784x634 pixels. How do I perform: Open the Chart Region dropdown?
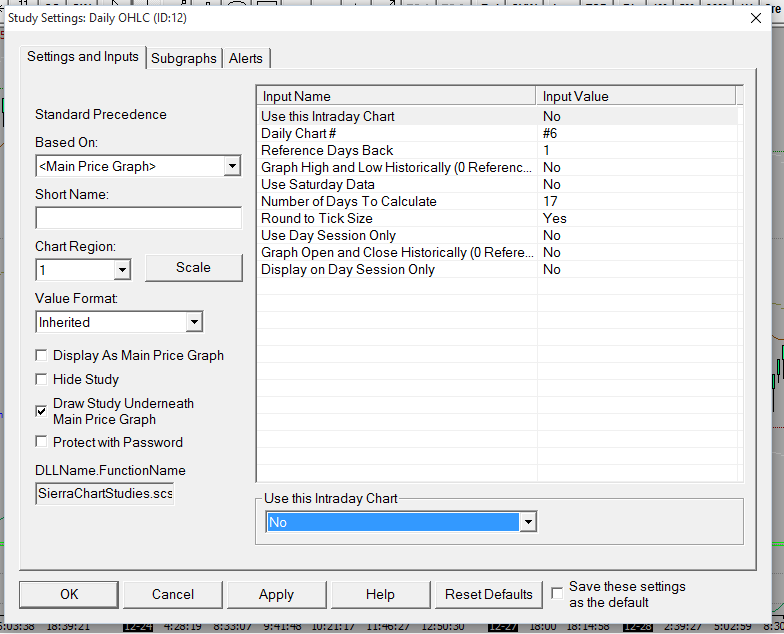(122, 270)
